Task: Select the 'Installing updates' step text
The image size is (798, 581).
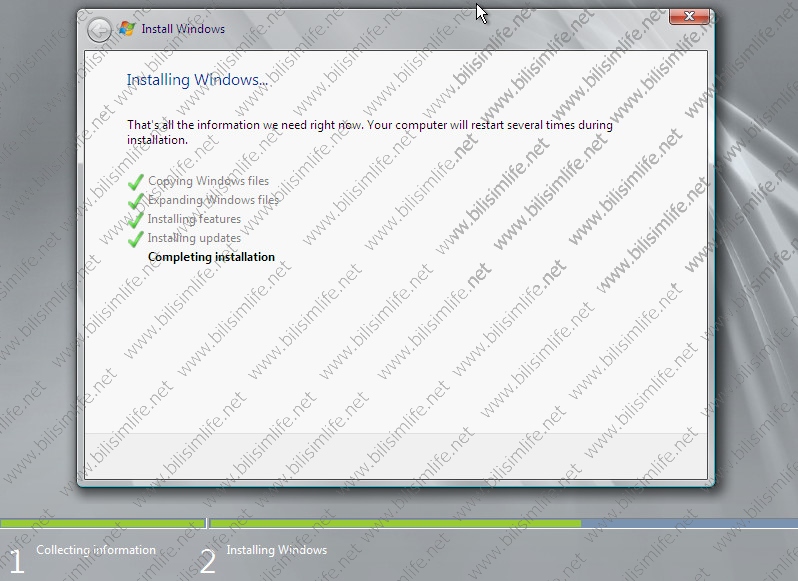Action: point(194,238)
